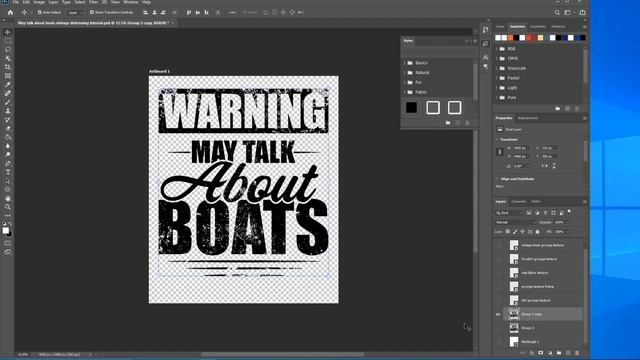Toggle the layer filtering switch
This screenshot has height=360, width=640.
coord(569,212)
